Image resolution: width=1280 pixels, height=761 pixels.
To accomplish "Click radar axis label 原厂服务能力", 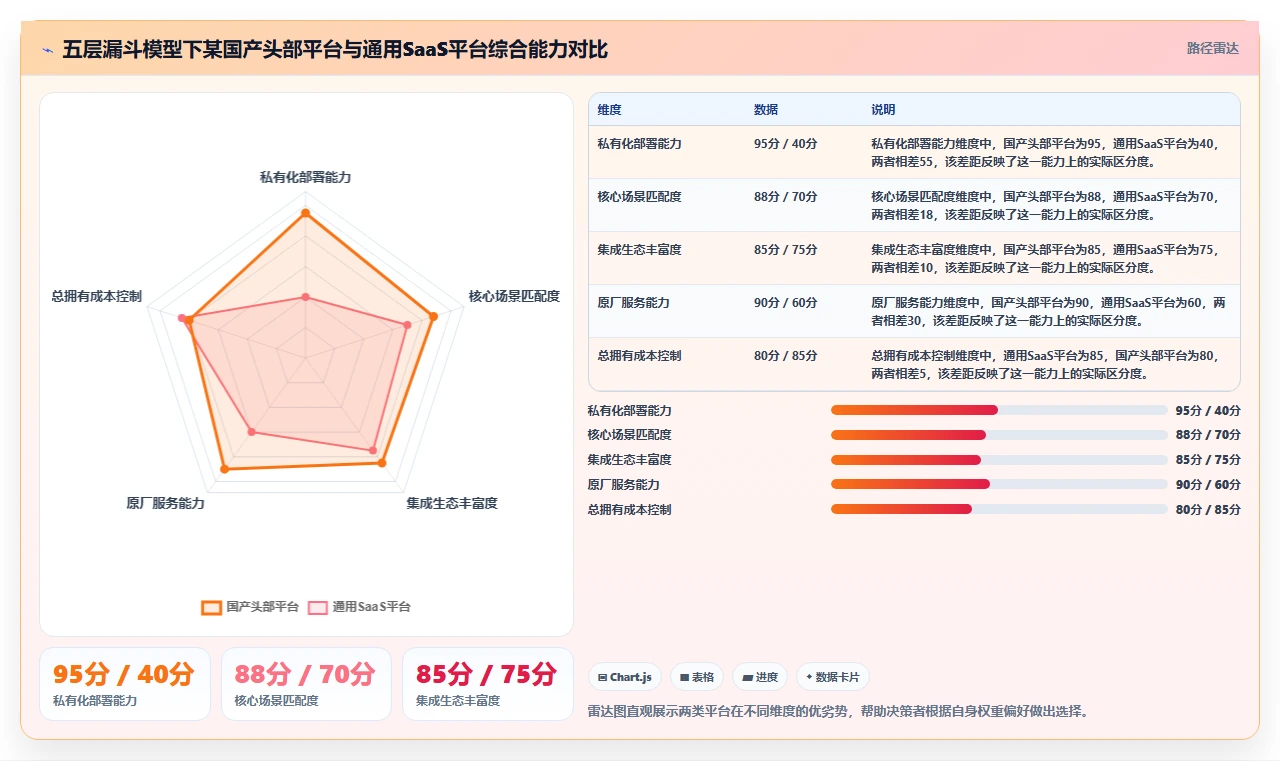I will pyautogui.click(x=165, y=504).
